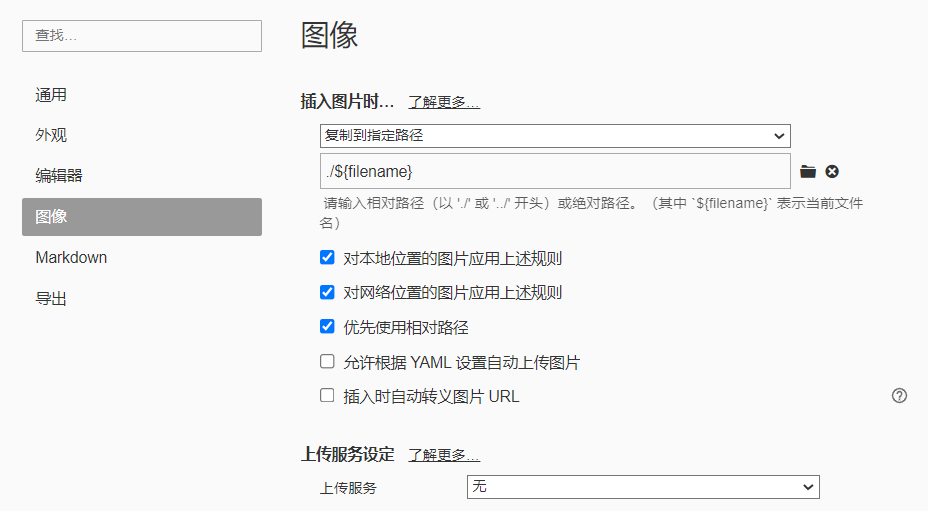Uncheck 优先使用相对路径 checkbox

click(327, 326)
